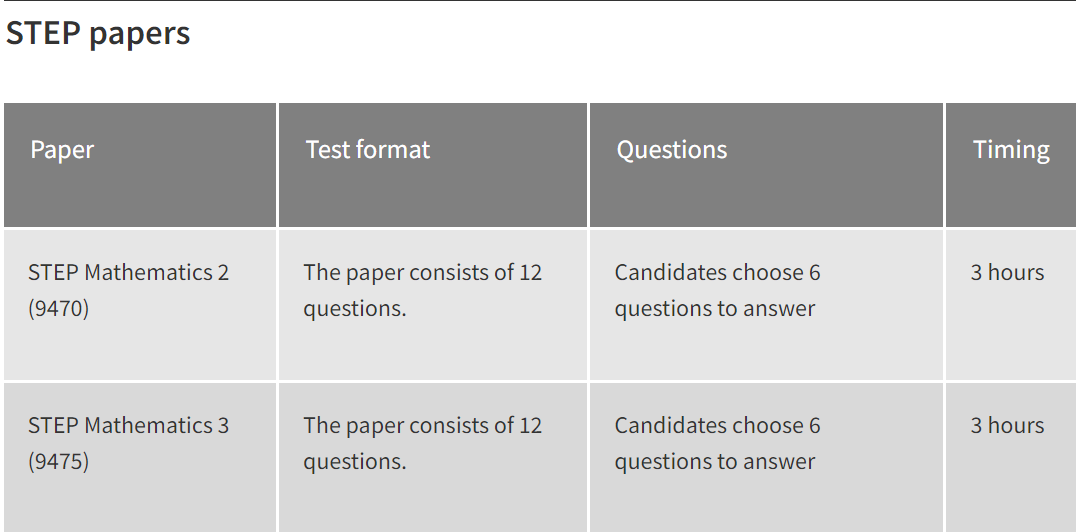The image size is (1080, 532).
Task: Select the STEP Mathematics 2 (9470) cell
Action: tap(140, 305)
